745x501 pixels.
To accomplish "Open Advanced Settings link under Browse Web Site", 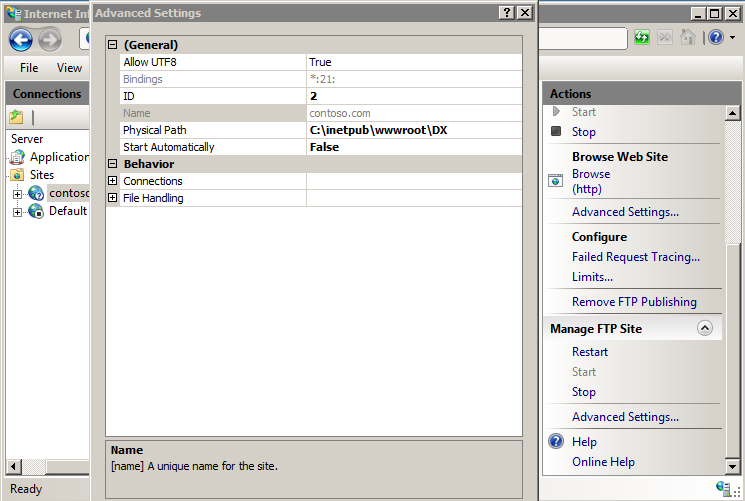I will (625, 212).
